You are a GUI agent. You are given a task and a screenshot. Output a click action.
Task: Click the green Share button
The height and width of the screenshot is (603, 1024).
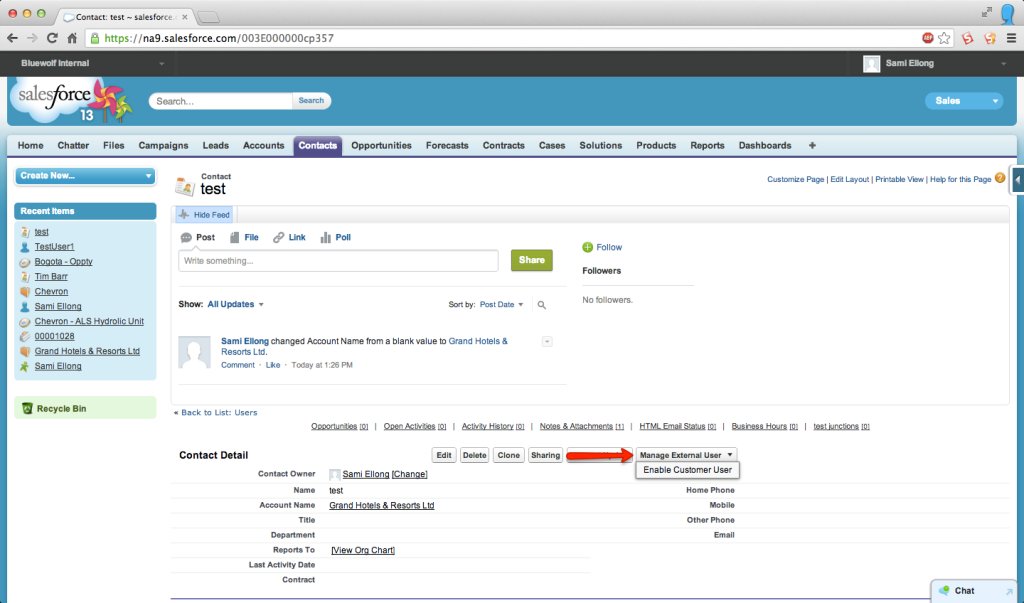click(x=532, y=260)
